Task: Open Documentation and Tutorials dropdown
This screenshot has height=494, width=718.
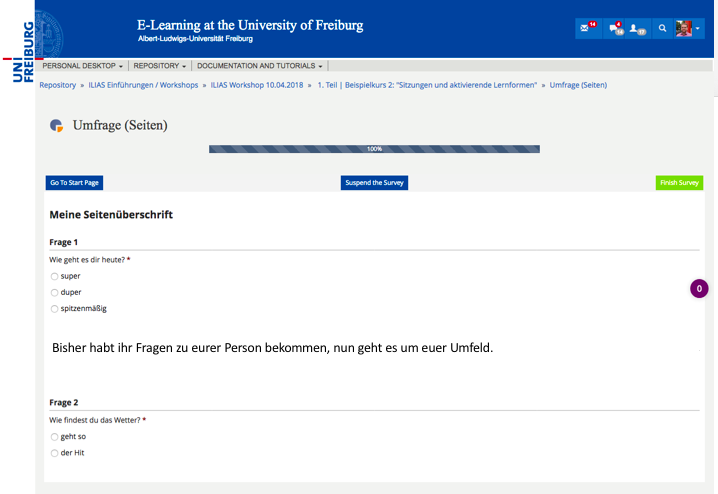Action: tap(259, 66)
